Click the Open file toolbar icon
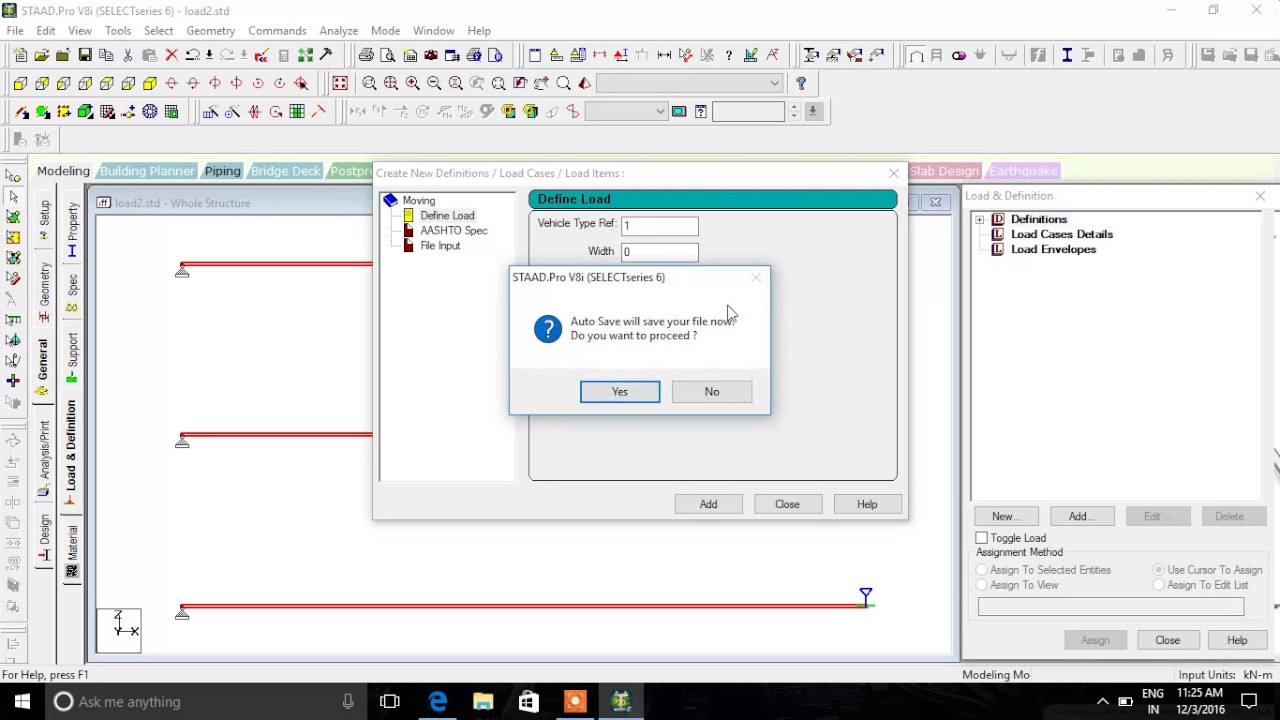Image resolution: width=1280 pixels, height=720 pixels. [42, 56]
